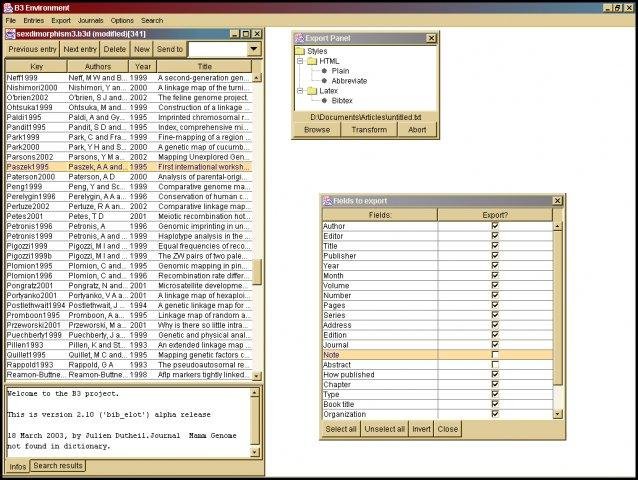
Task: Click down arrow of entries table scrollbar
Action: (x=257, y=376)
